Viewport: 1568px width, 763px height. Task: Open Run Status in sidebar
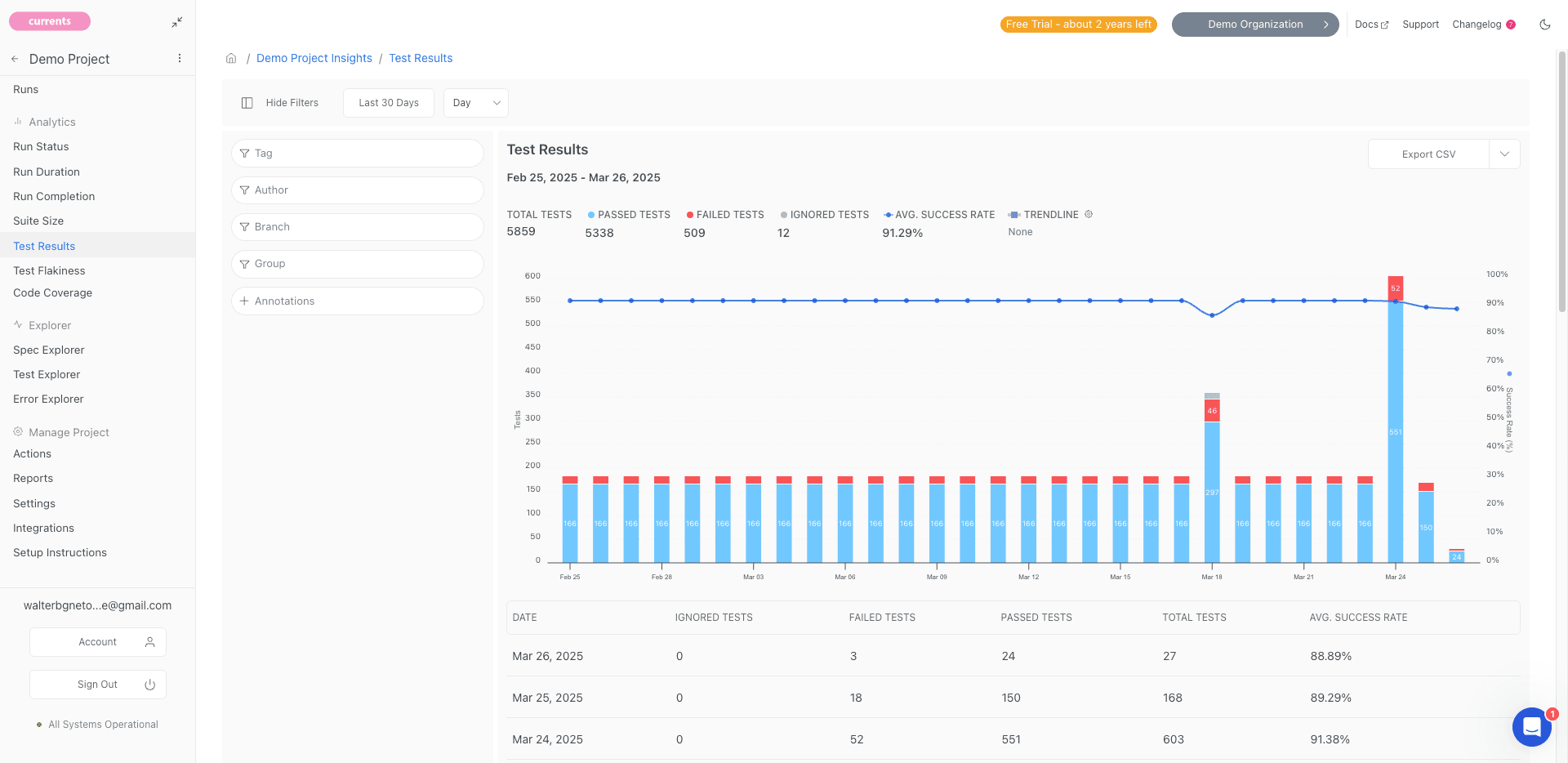coord(41,147)
